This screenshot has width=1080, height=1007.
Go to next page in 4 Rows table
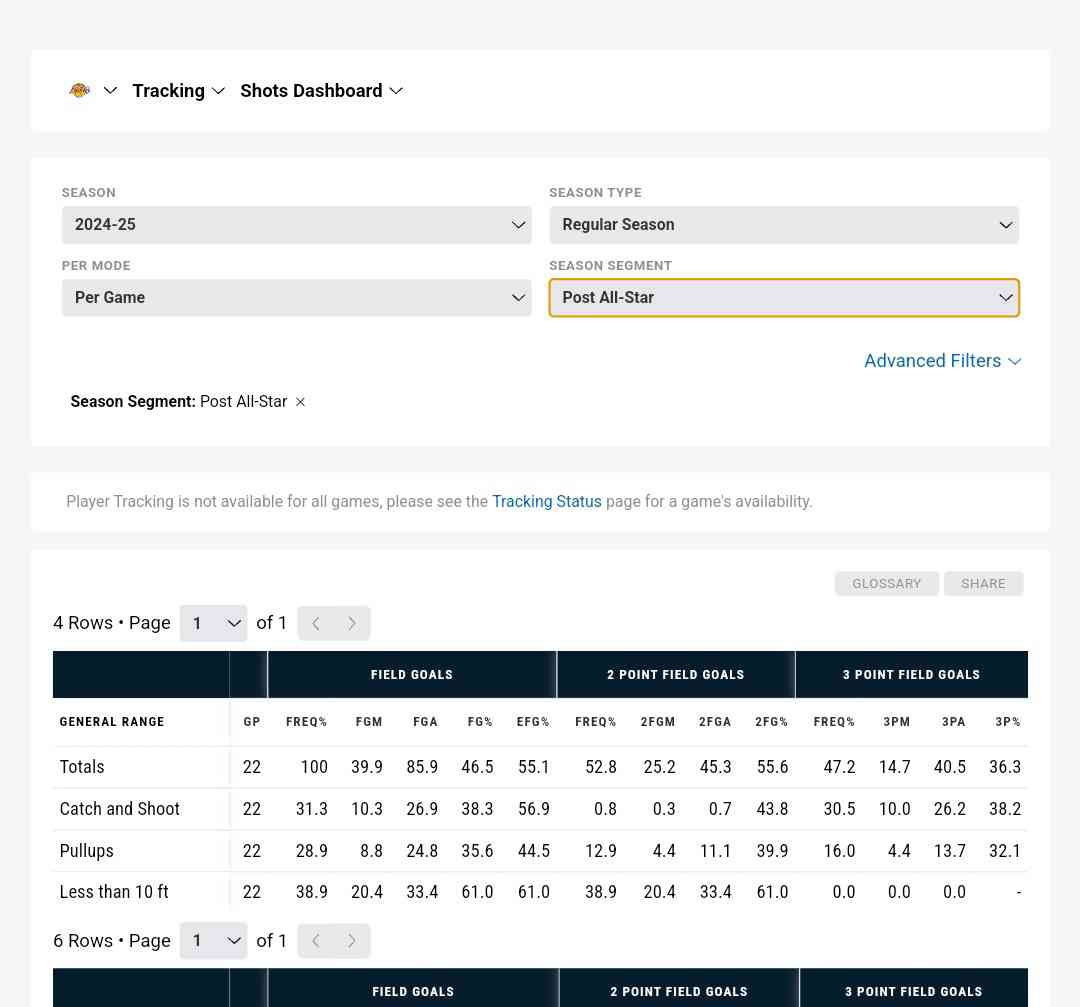tap(352, 623)
